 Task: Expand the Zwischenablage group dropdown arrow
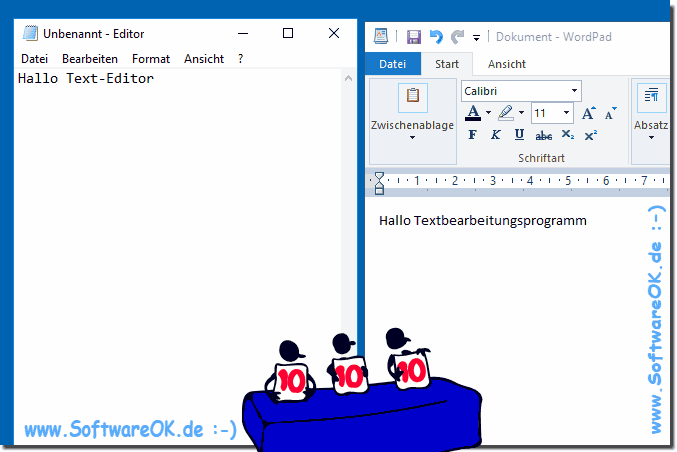(412, 138)
